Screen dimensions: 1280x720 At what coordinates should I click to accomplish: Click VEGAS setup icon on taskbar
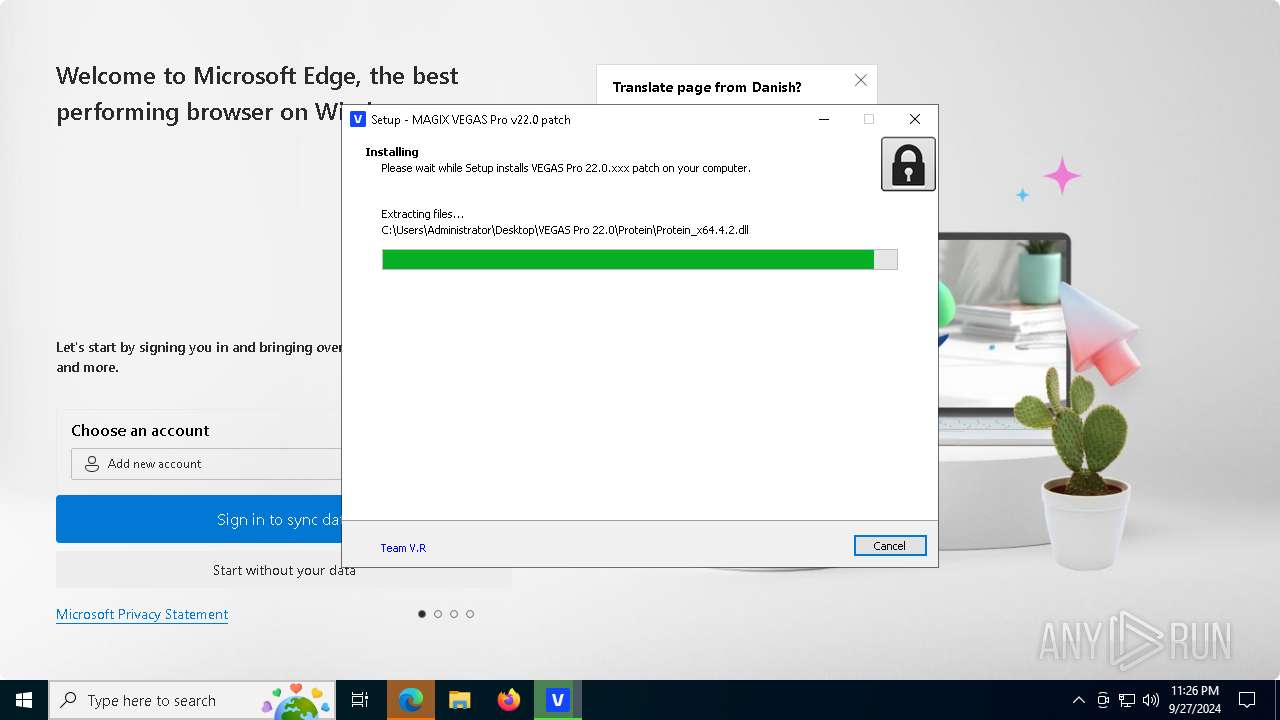[x=558, y=700]
